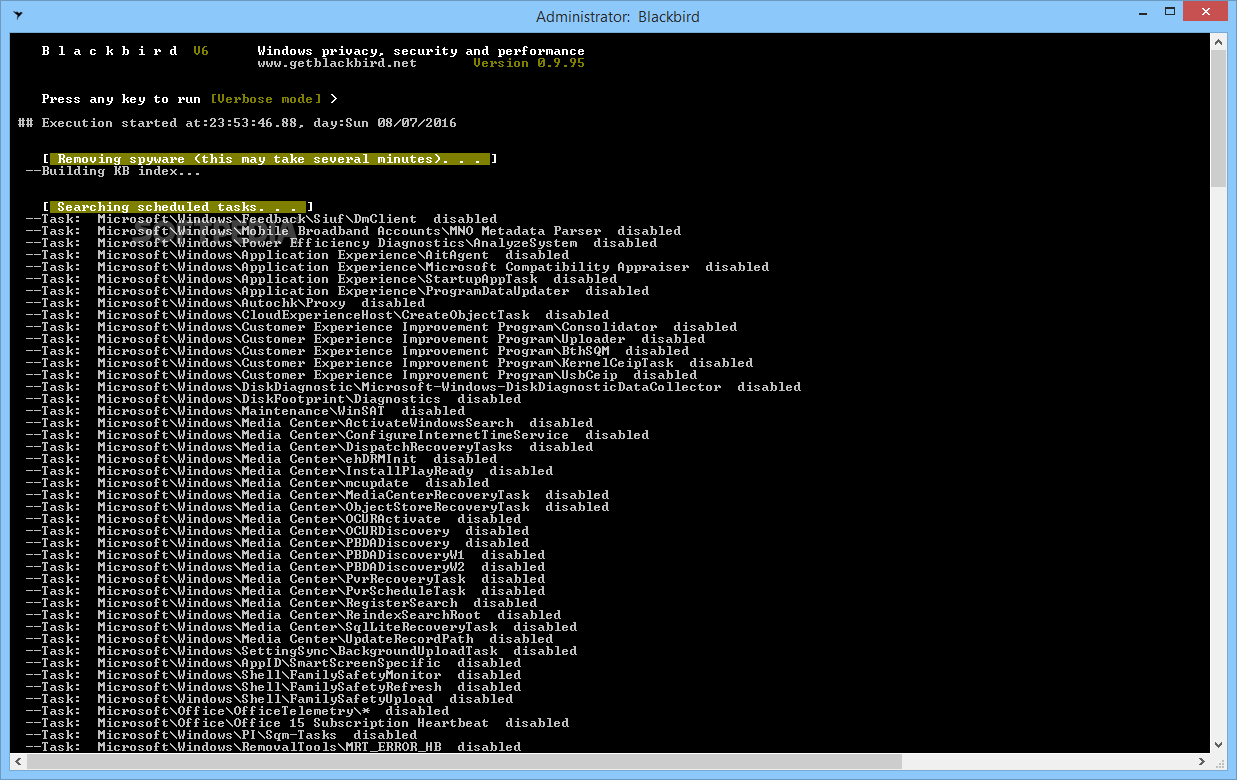
Task: Click the PBDADiscoveryW1 task line
Action: pos(285,555)
